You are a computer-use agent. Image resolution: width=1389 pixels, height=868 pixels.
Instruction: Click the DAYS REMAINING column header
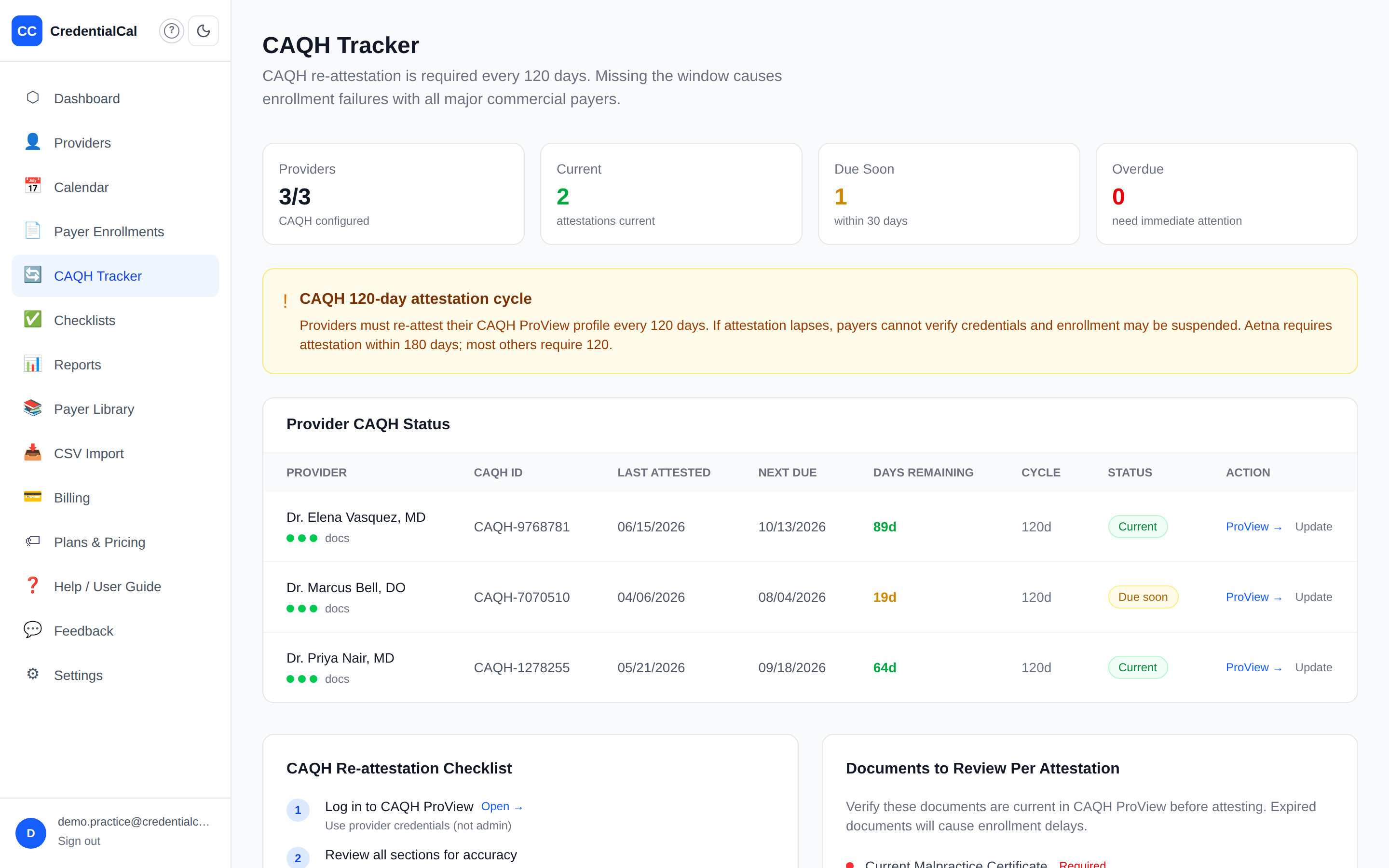(x=923, y=473)
